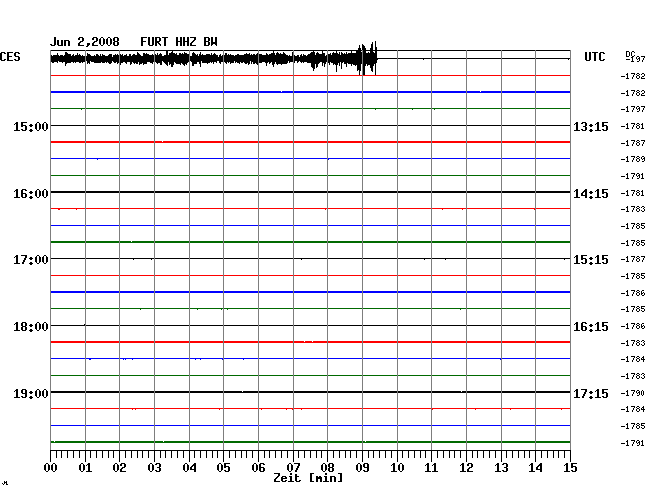Click the "13:15" UTC time label
Screen dimensions: 650x494
coord(591,126)
